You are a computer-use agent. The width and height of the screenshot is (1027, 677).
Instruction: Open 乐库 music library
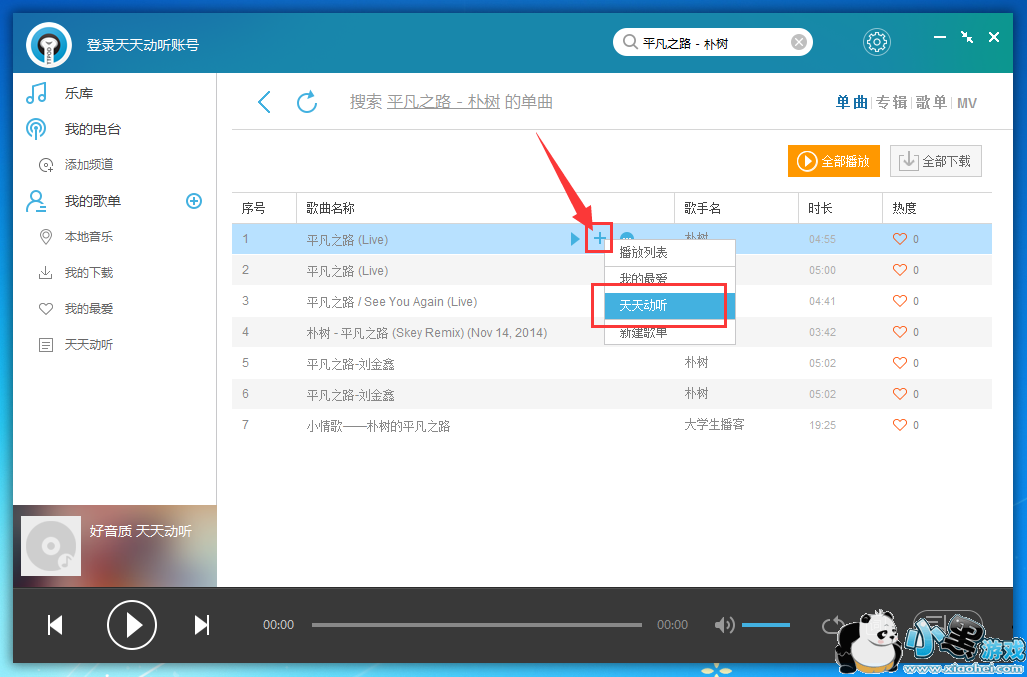point(79,93)
